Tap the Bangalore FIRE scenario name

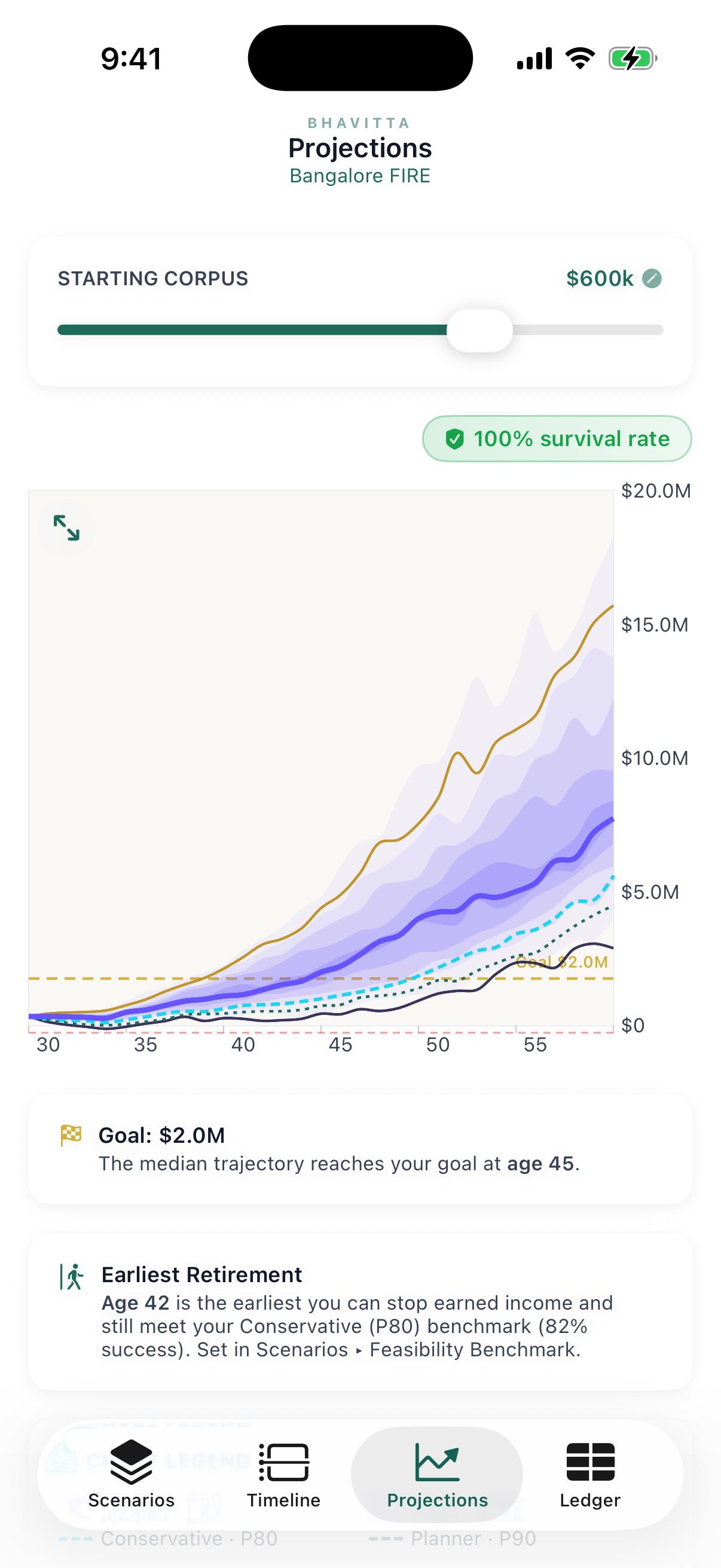360,176
